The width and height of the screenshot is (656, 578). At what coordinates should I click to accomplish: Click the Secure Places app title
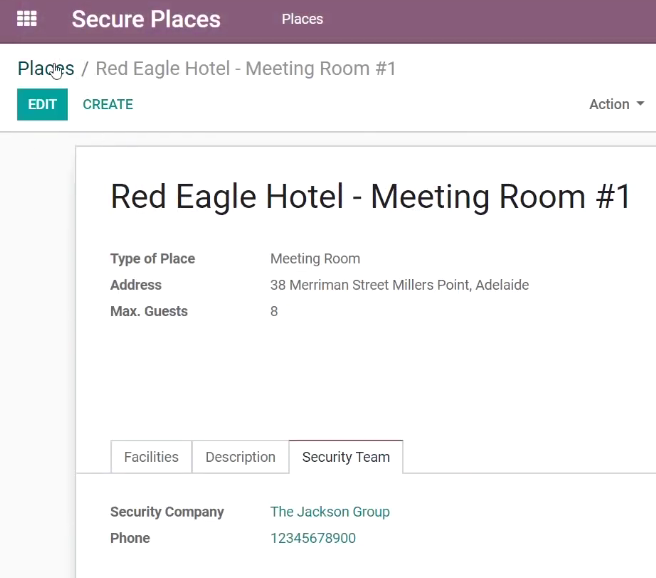click(x=146, y=19)
